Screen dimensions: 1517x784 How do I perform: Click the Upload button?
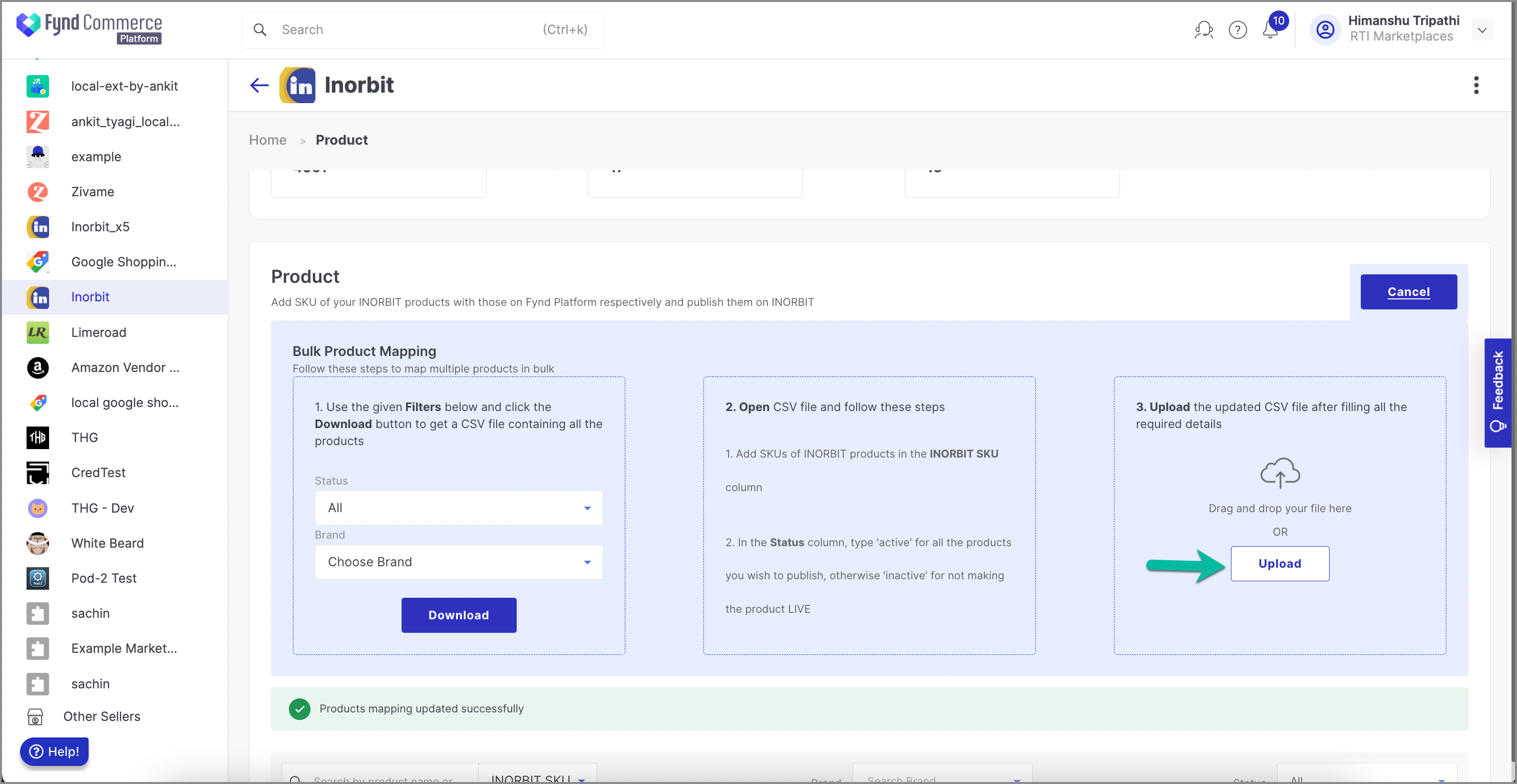pyautogui.click(x=1280, y=564)
